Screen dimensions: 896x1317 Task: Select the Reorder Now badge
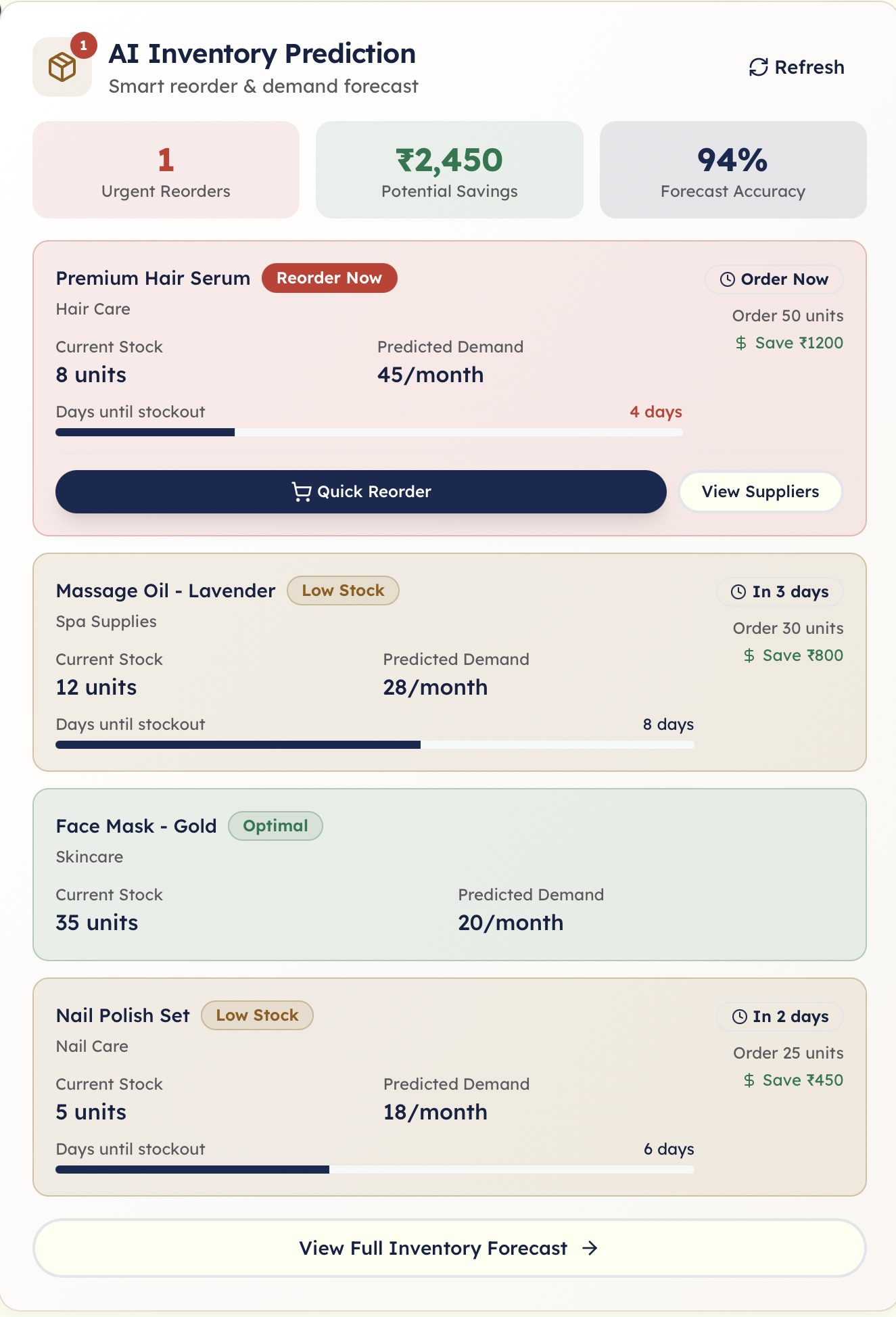point(329,278)
